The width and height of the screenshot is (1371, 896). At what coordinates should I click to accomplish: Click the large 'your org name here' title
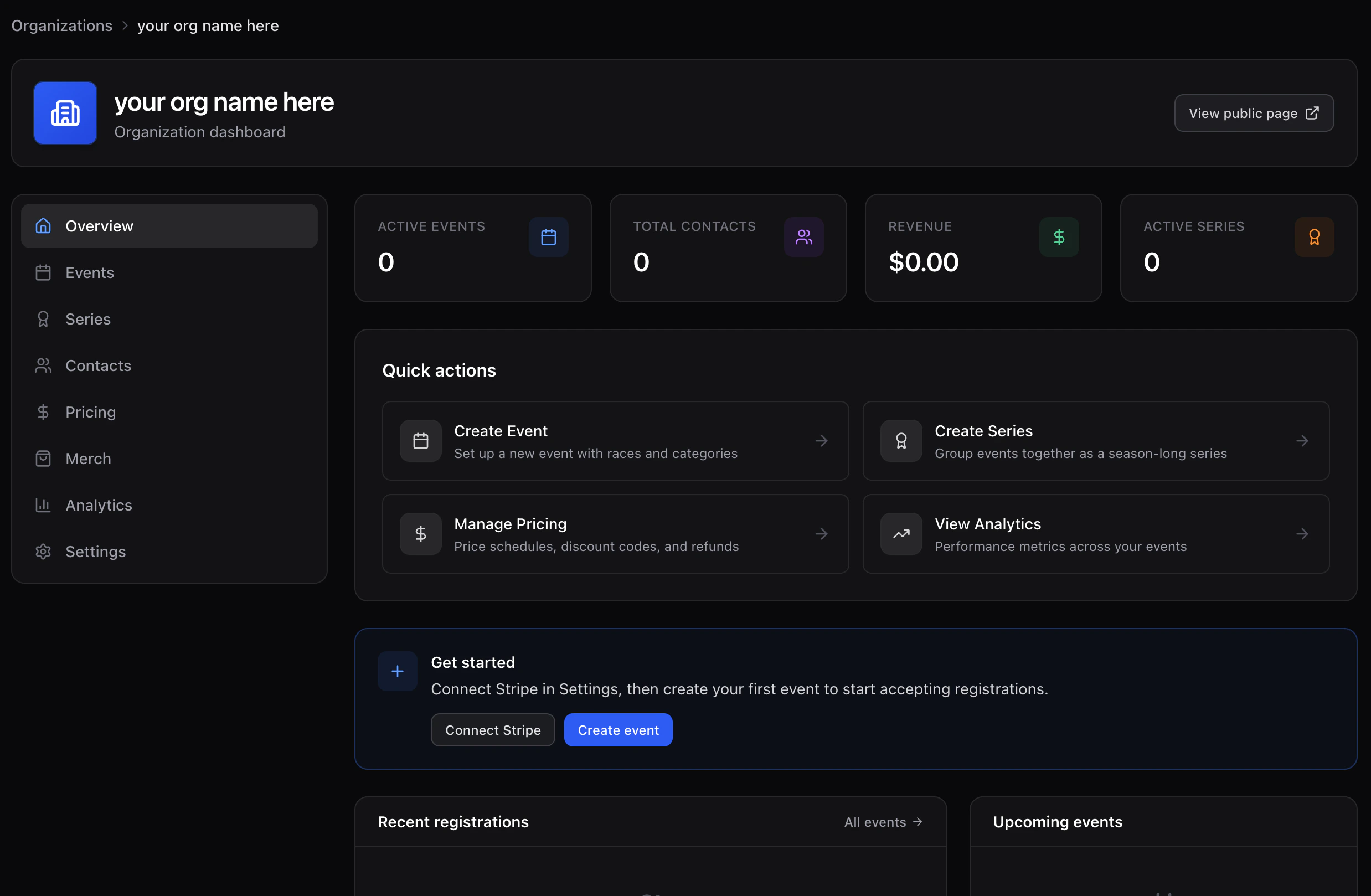pos(224,102)
